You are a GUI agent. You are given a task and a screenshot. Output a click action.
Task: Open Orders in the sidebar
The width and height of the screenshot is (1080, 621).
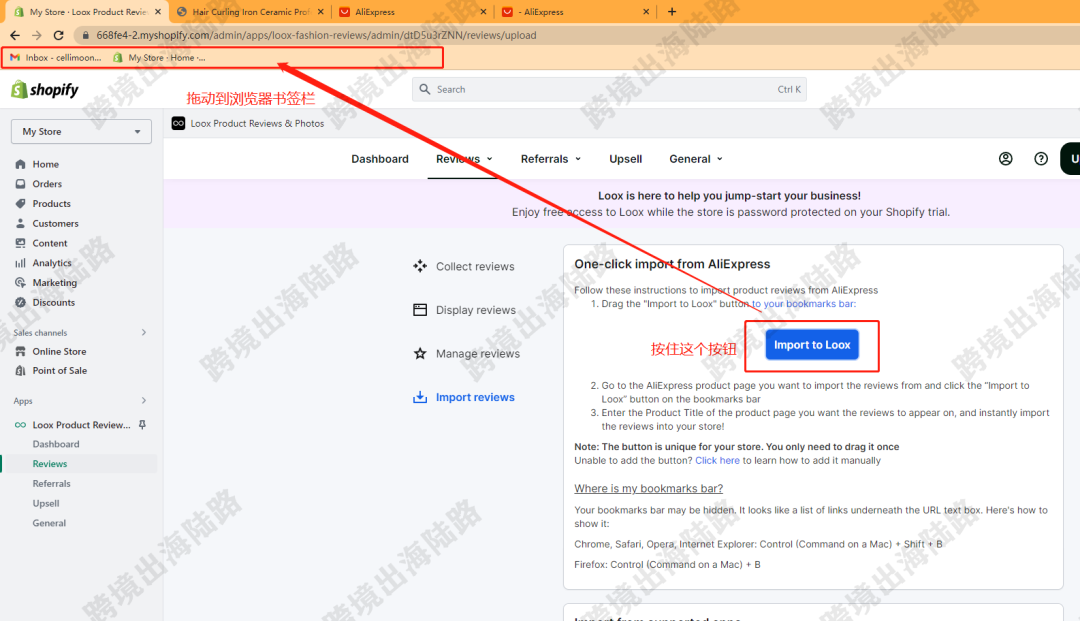tap(47, 184)
